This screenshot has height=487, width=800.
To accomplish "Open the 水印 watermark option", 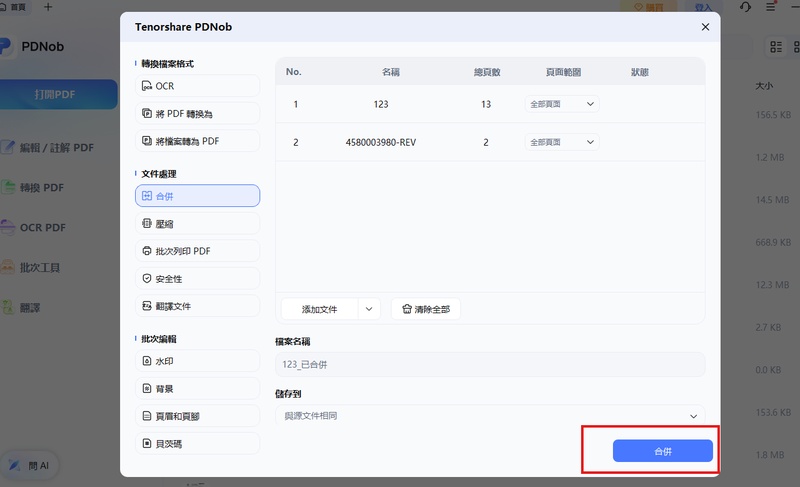I will pyautogui.click(x=197, y=361).
